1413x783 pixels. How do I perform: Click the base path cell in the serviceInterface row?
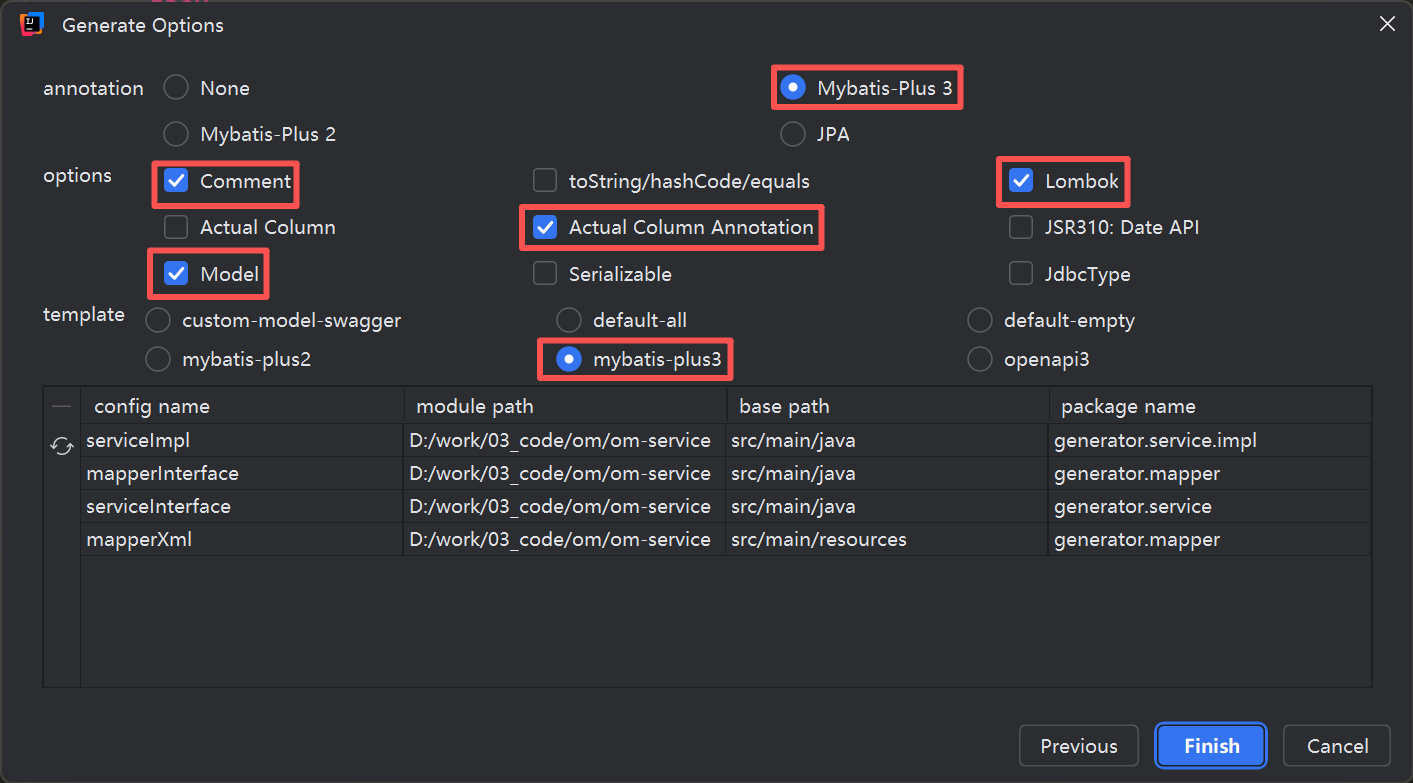pyautogui.click(x=888, y=506)
